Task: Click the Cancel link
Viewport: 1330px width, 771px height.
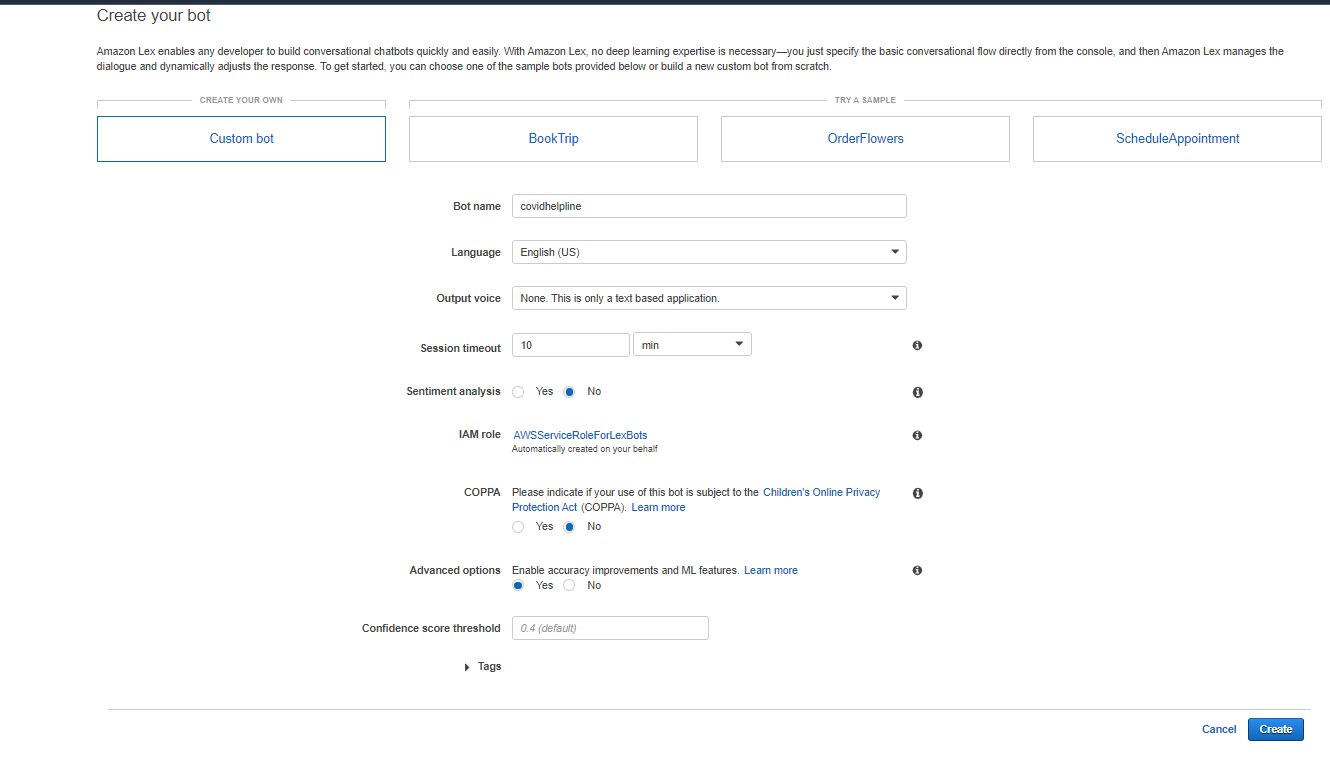Action: (1219, 729)
